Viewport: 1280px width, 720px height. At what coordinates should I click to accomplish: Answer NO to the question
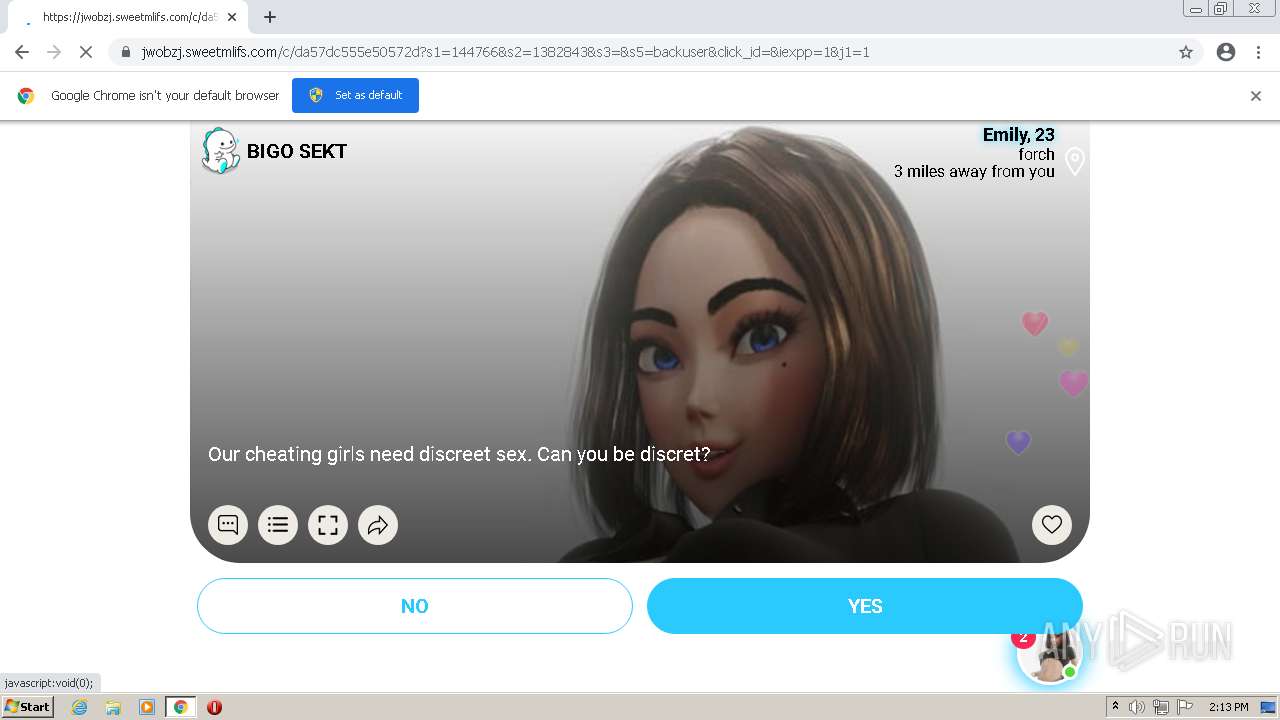pos(415,606)
